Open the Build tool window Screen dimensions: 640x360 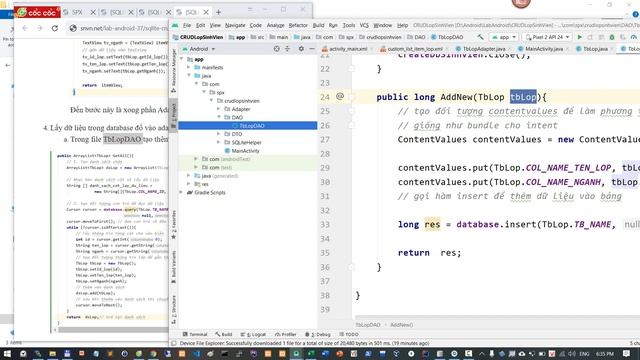point(224,334)
